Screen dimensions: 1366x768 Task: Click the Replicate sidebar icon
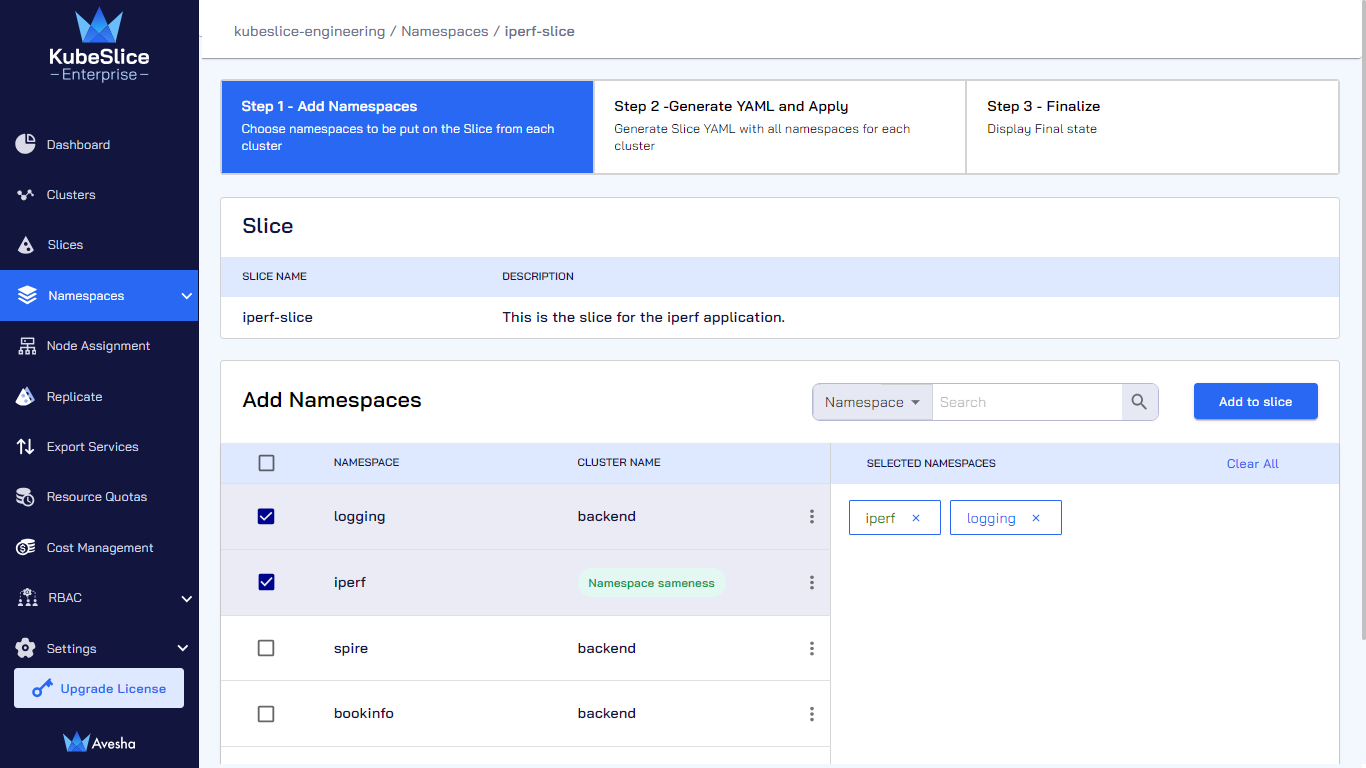(x=26, y=397)
